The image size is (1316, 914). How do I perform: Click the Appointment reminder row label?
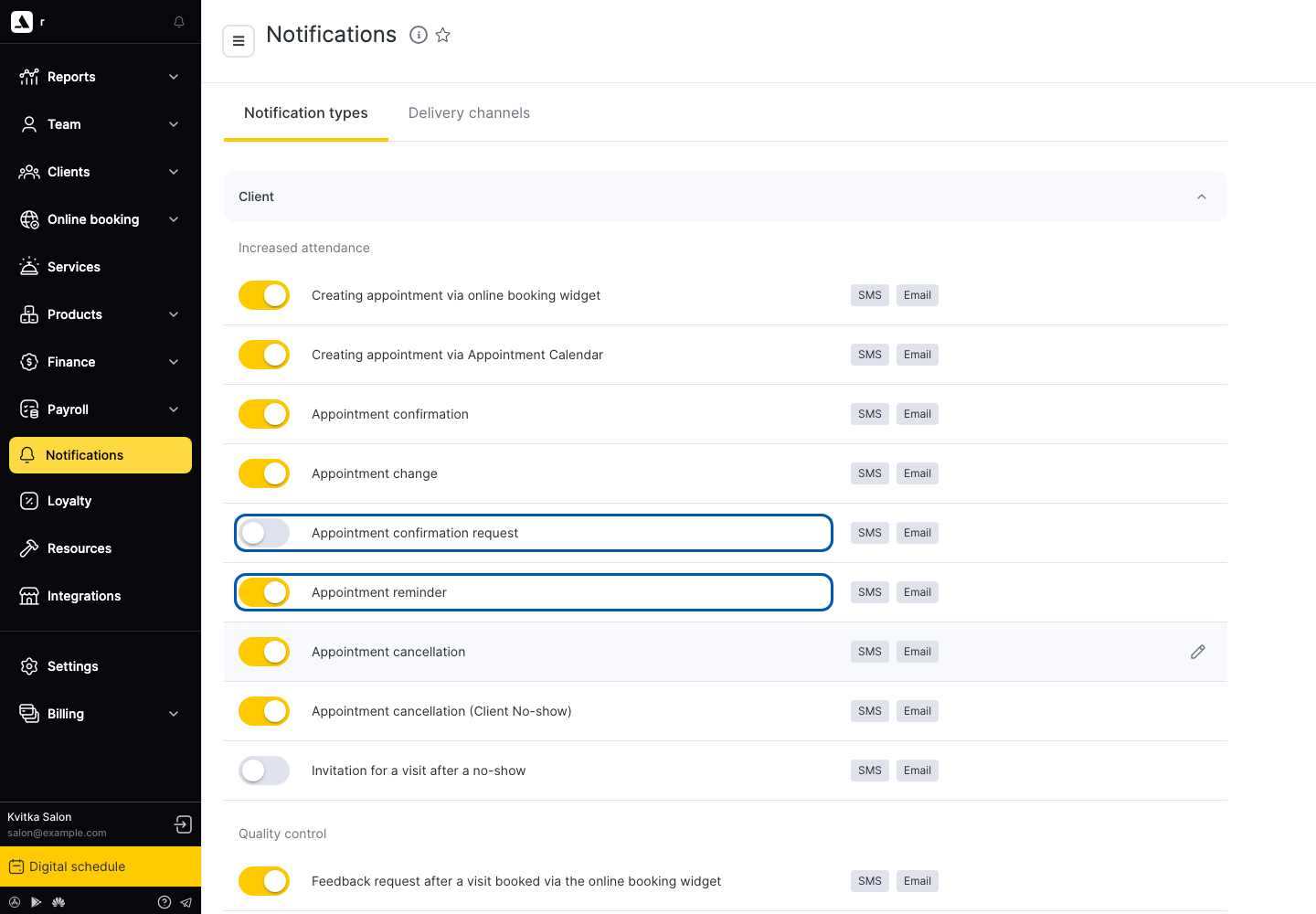pos(379,592)
